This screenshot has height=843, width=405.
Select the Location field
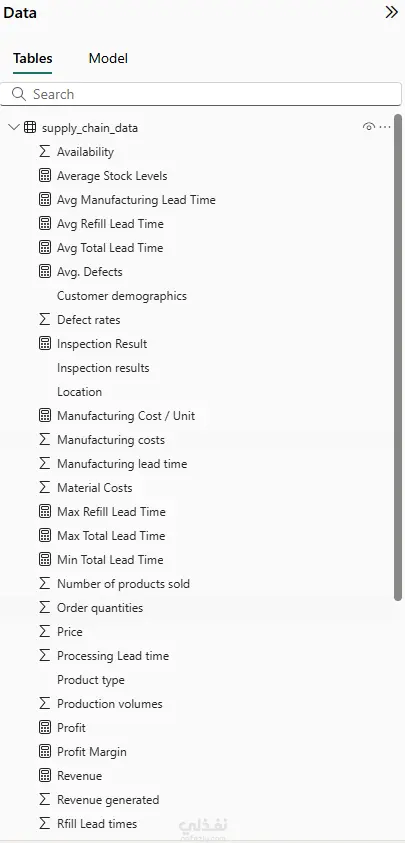point(80,392)
